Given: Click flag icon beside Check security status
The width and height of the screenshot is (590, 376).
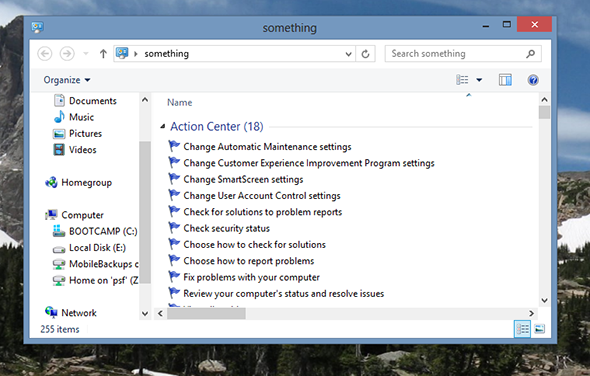Looking at the screenshot, I should click(174, 228).
